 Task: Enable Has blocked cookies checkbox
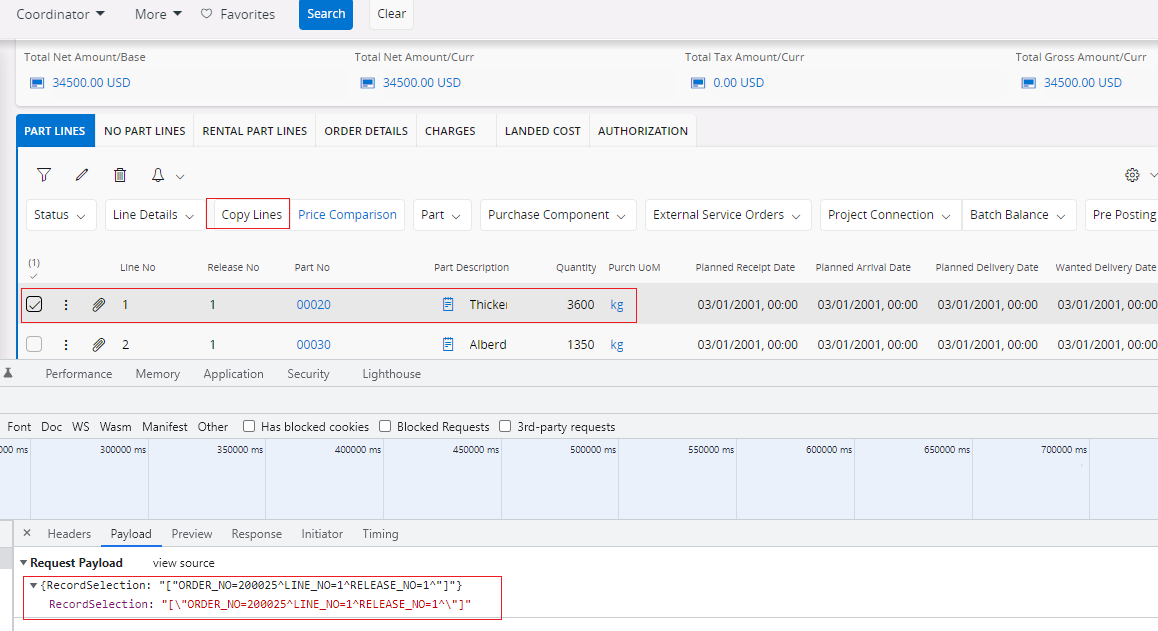249,427
